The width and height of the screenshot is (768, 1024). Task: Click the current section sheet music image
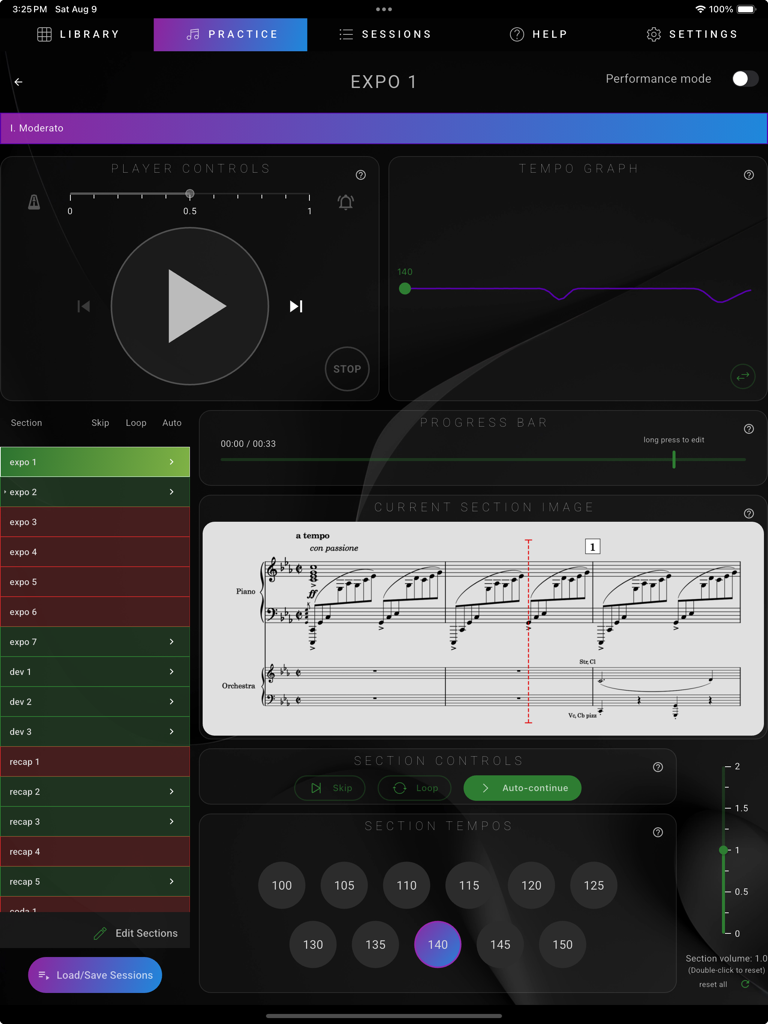[x=483, y=628]
